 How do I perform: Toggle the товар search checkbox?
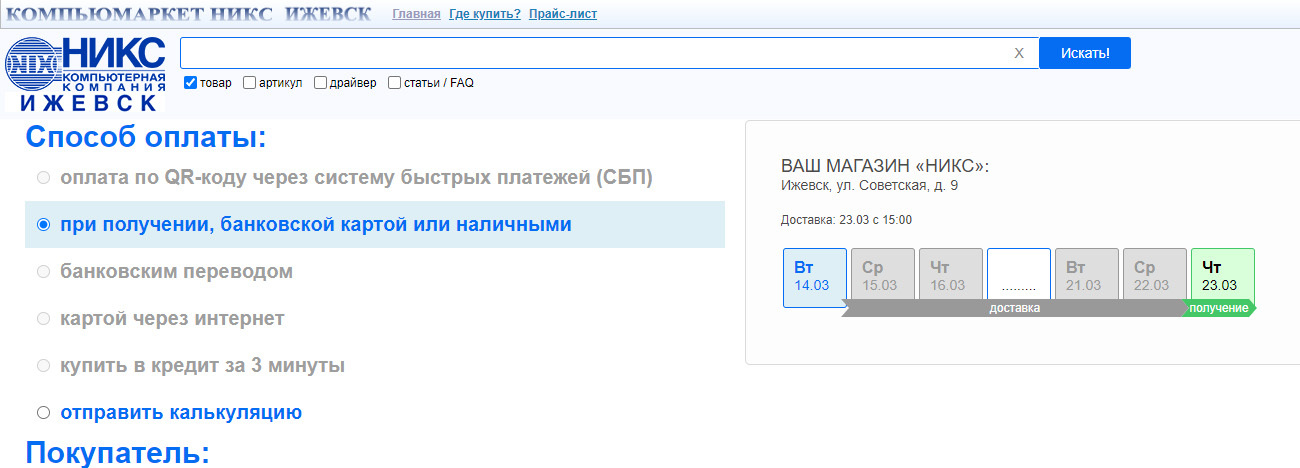tap(191, 83)
